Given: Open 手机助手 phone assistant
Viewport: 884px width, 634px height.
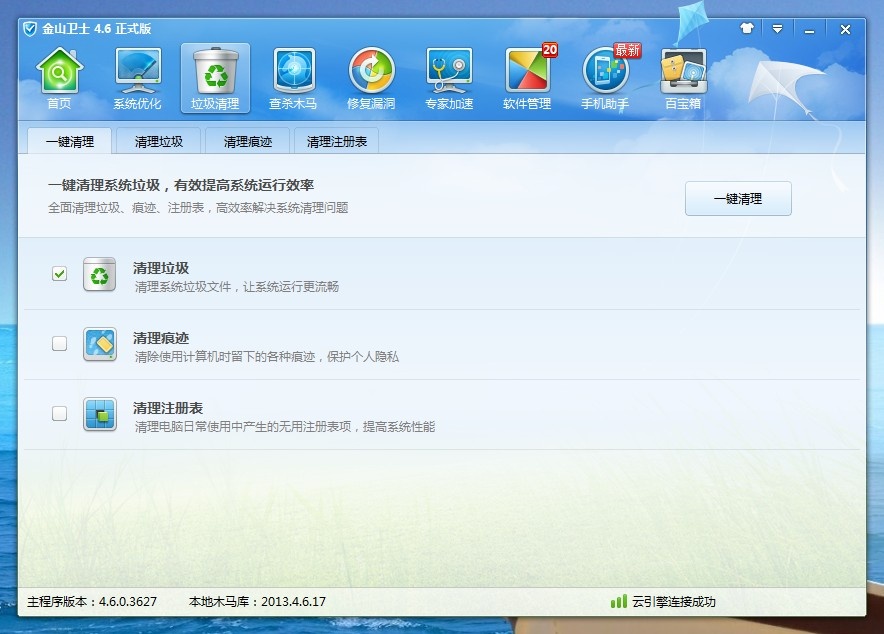Looking at the screenshot, I should 605,78.
